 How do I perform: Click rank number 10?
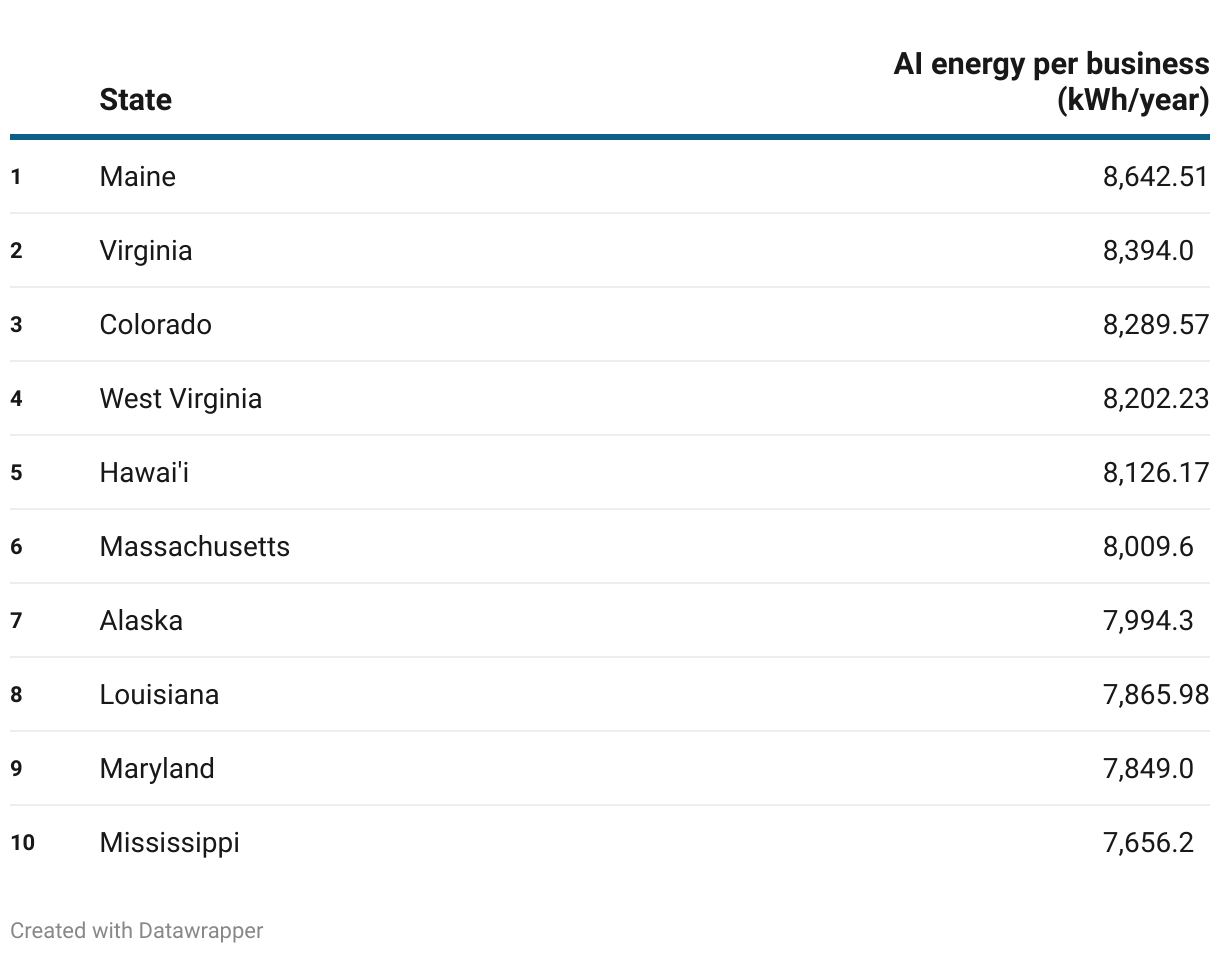coord(23,843)
